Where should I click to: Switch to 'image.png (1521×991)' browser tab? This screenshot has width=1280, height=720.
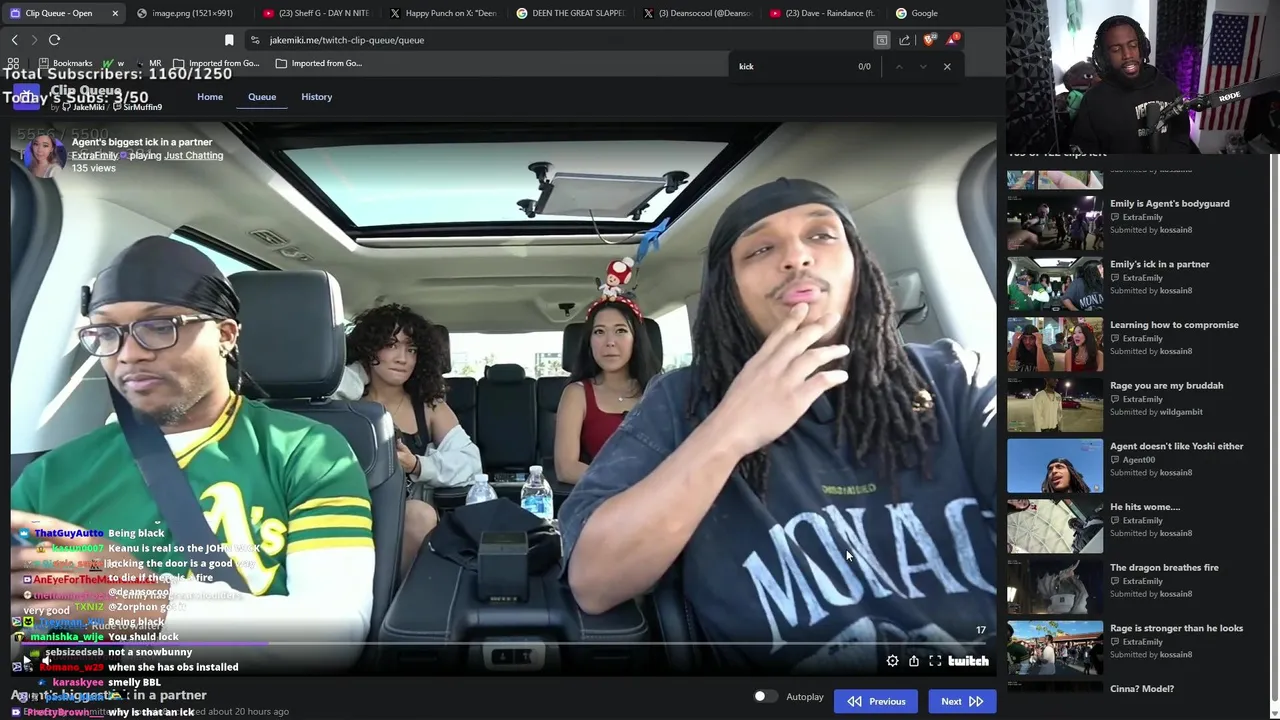point(185,13)
